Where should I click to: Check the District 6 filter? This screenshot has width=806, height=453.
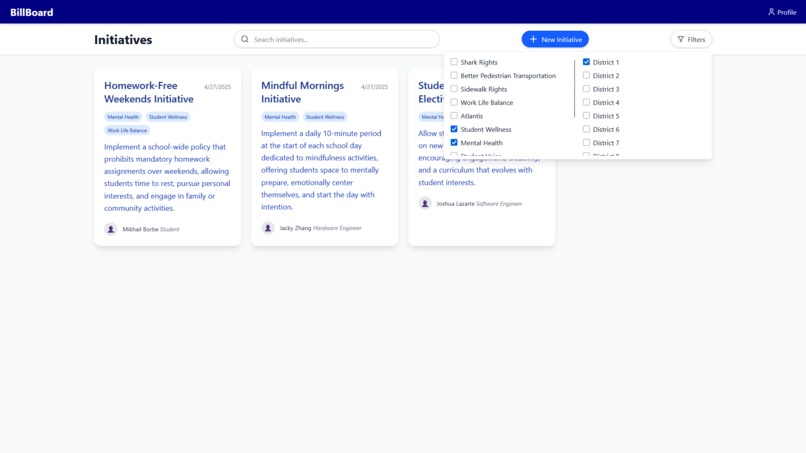[586, 129]
